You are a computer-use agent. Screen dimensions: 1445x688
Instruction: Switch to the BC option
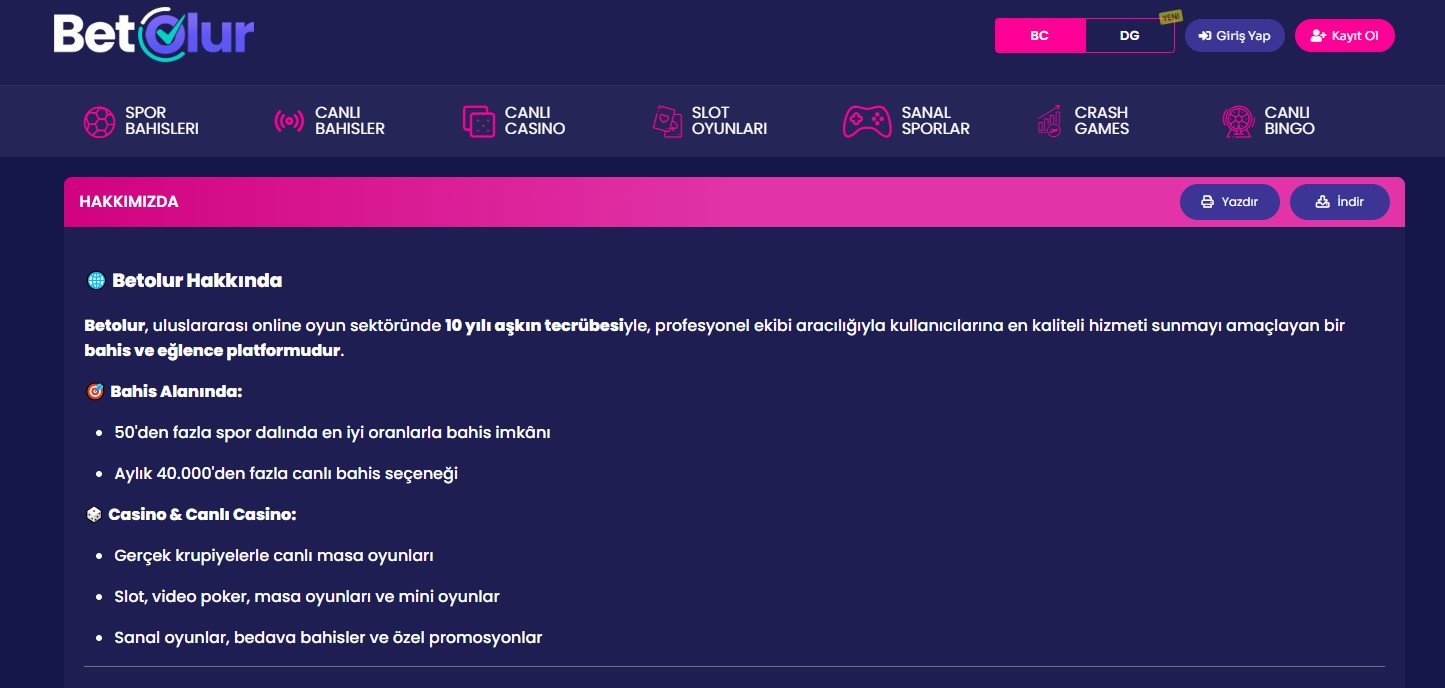point(1040,36)
